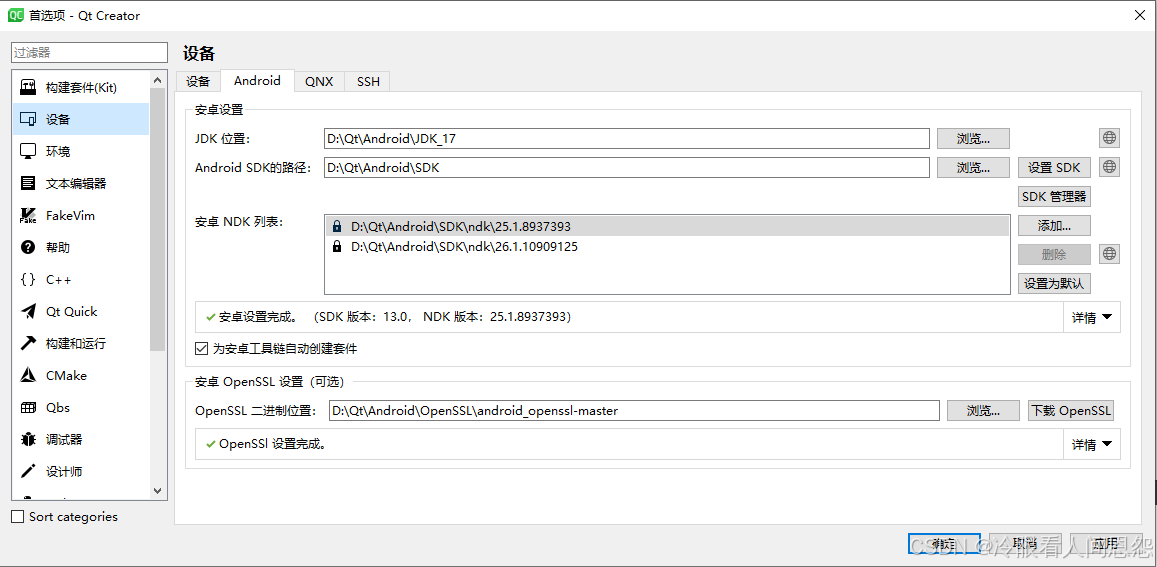Click the 删除 NDK button
This screenshot has width=1157, height=567.
pyautogui.click(x=1054, y=255)
